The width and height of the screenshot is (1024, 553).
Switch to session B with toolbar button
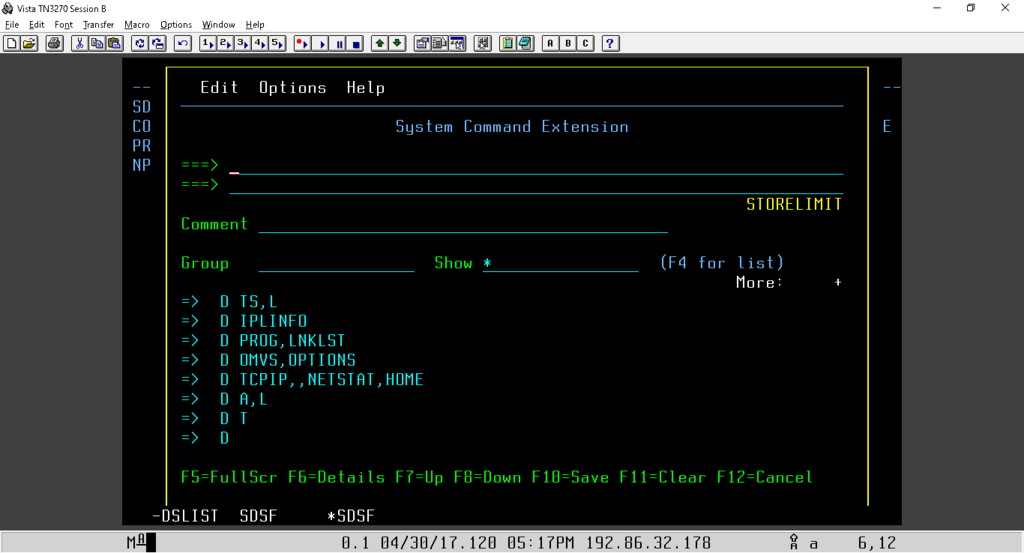[x=568, y=44]
